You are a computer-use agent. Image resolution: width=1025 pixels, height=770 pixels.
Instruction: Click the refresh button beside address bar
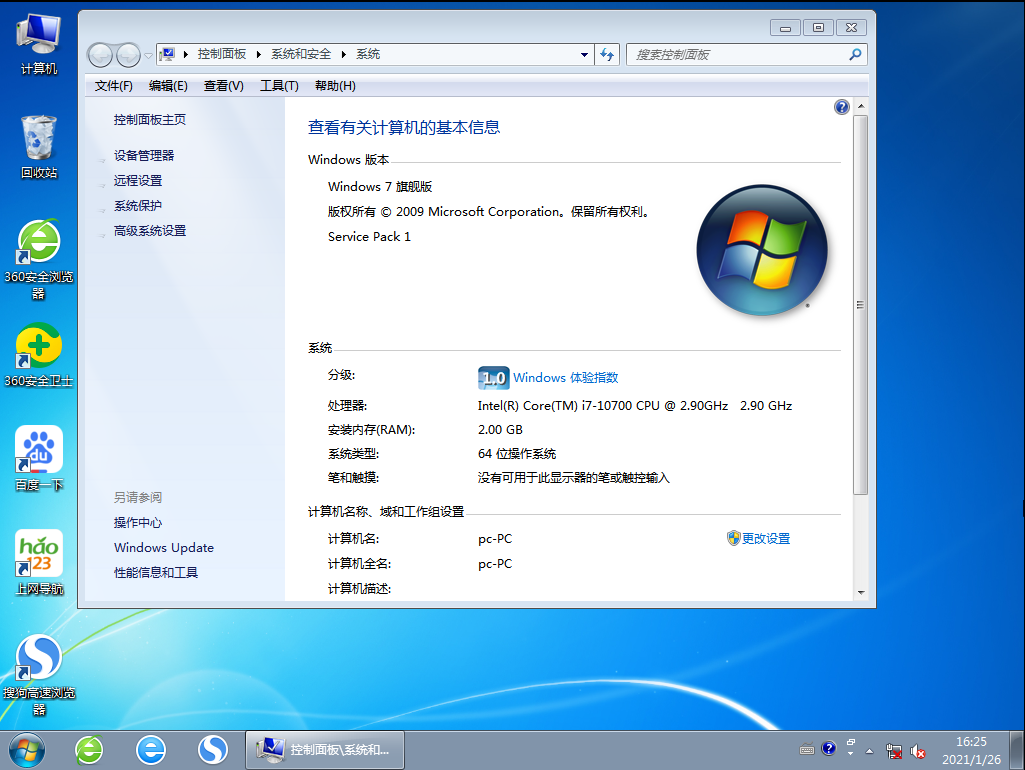click(607, 54)
